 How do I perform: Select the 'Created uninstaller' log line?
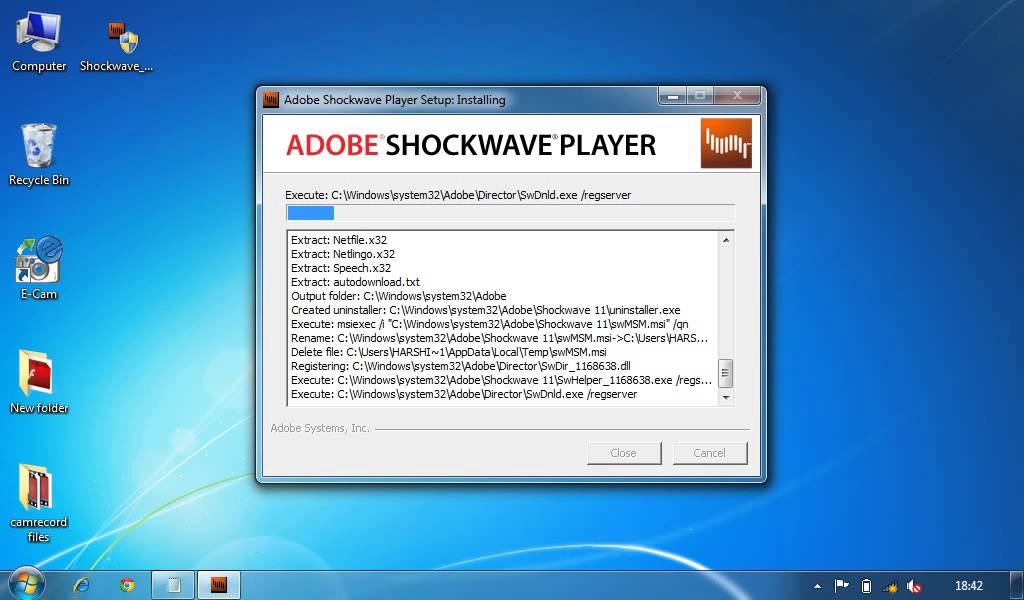(x=486, y=310)
